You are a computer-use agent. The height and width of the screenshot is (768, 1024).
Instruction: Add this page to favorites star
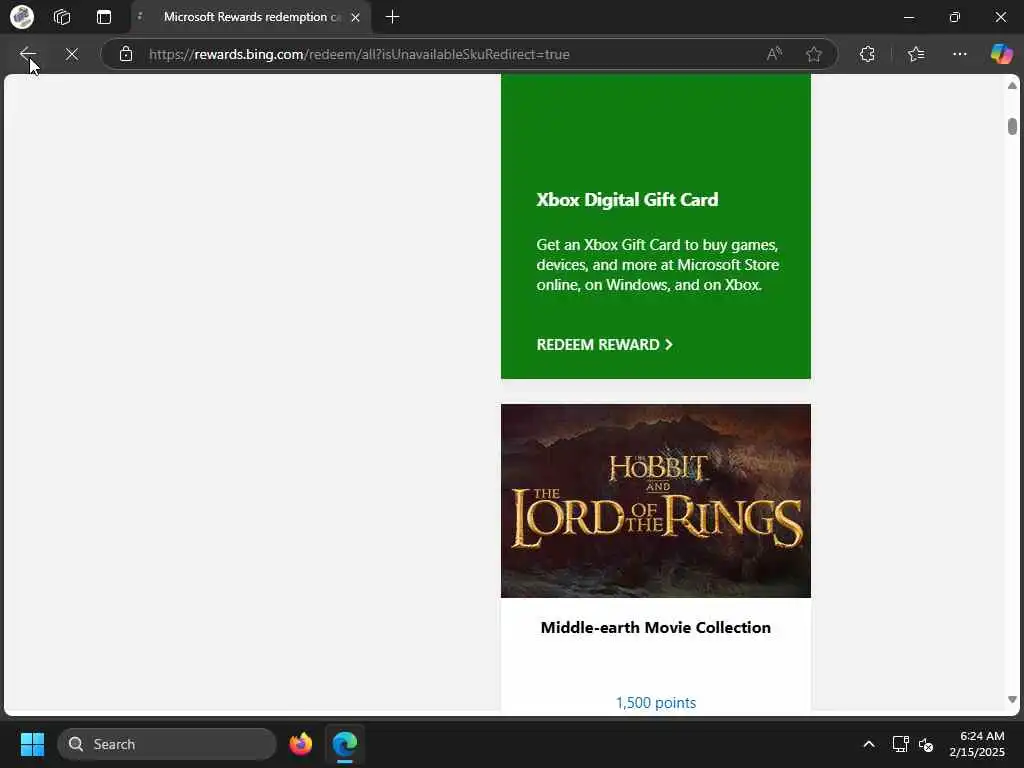814,54
